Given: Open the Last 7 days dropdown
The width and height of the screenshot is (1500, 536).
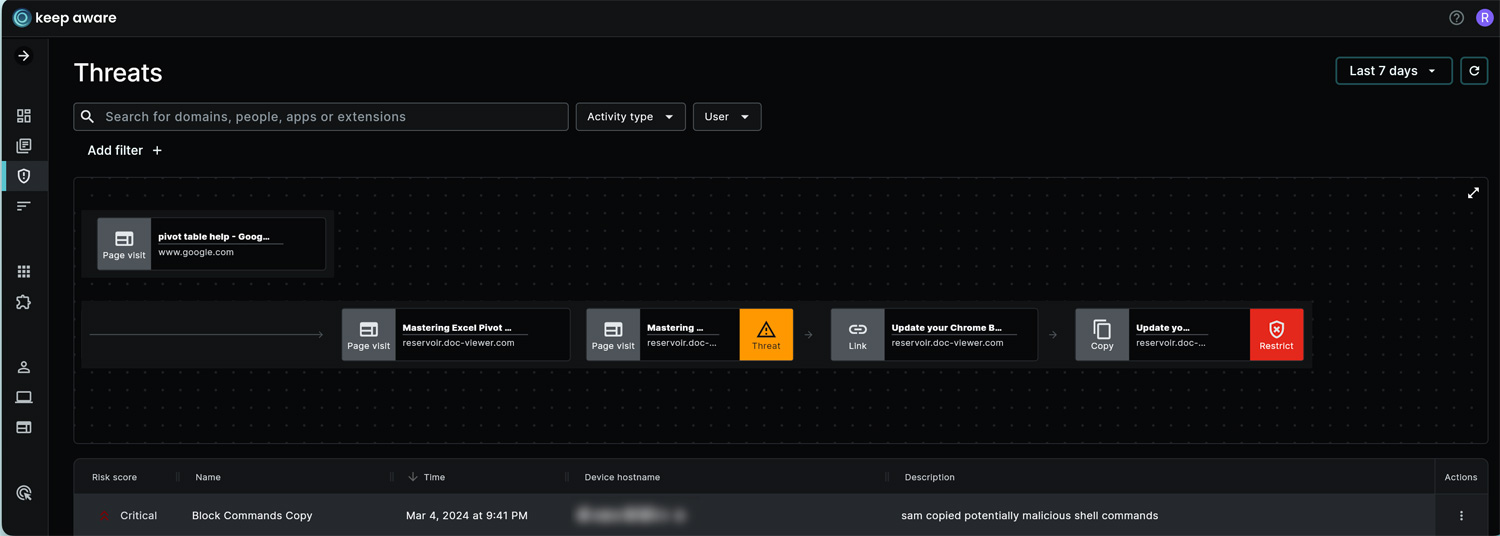Looking at the screenshot, I should coord(1394,71).
